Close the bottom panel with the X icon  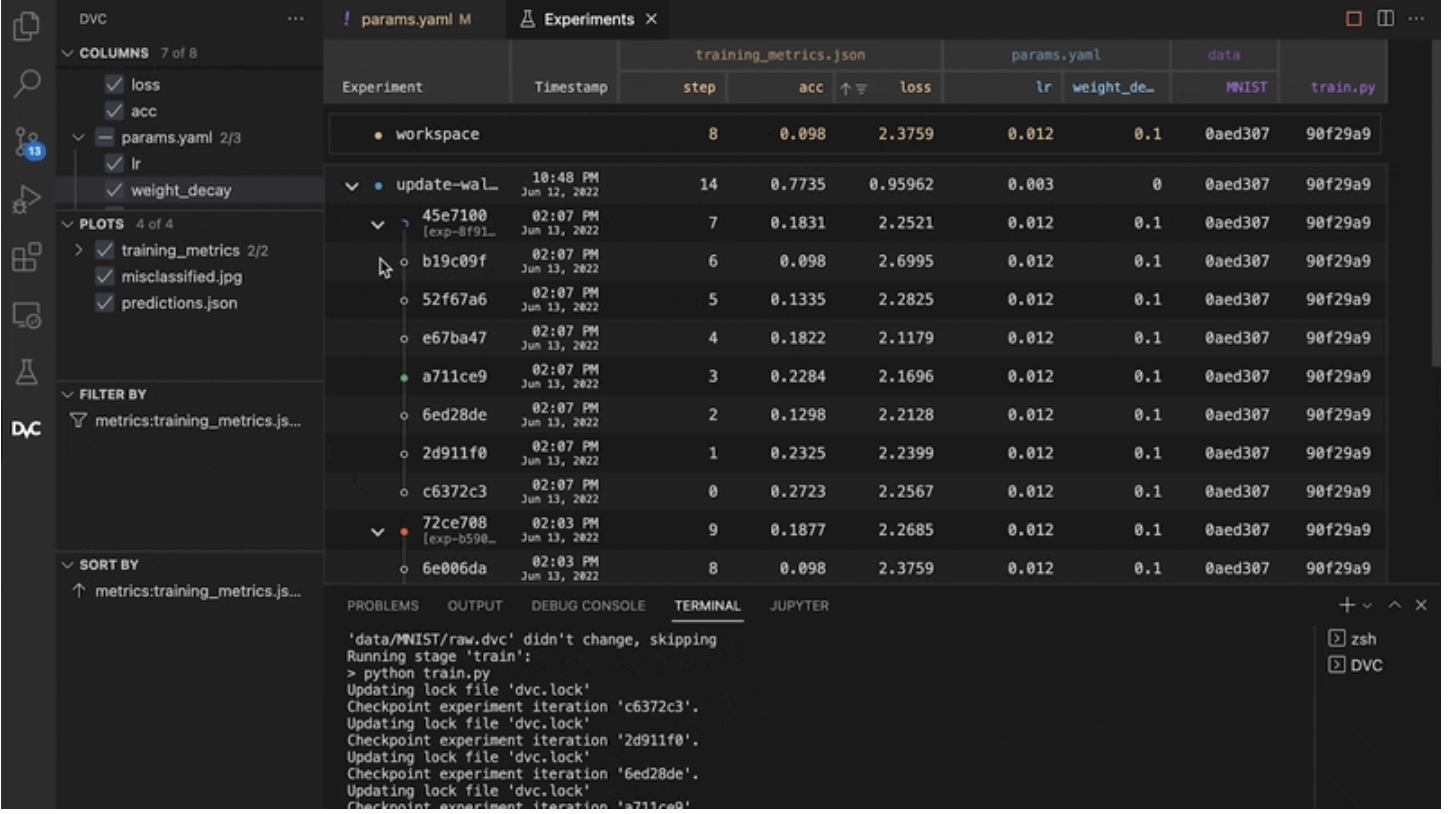(x=1421, y=605)
